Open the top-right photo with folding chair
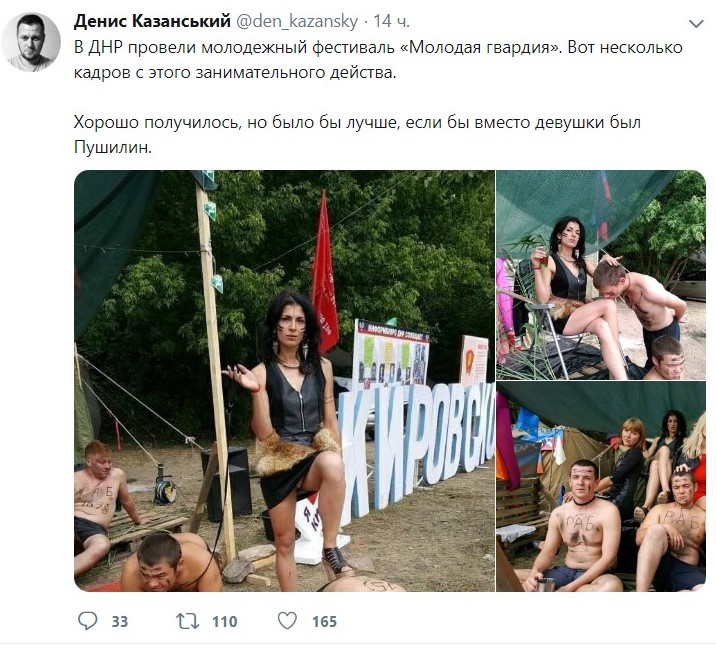716x648 pixels. point(601,275)
